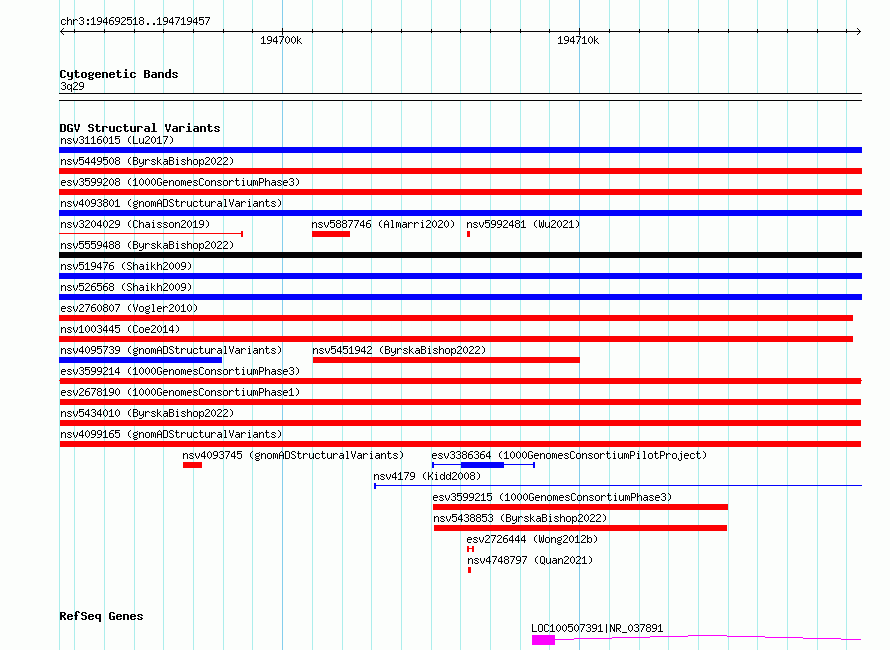Select the RefSeq Genes track title
Image resolution: width=890 pixels, height=650 pixels.
(101, 617)
